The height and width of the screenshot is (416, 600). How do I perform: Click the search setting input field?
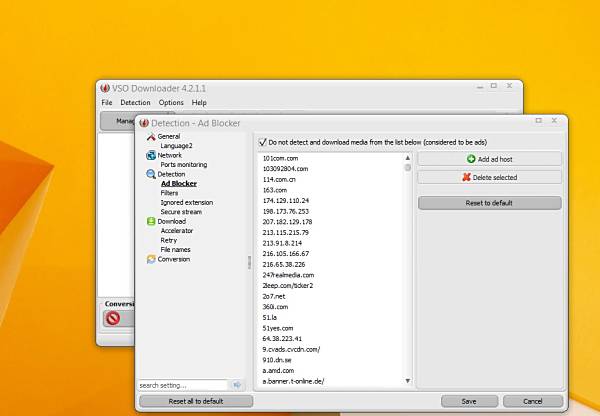pos(183,385)
